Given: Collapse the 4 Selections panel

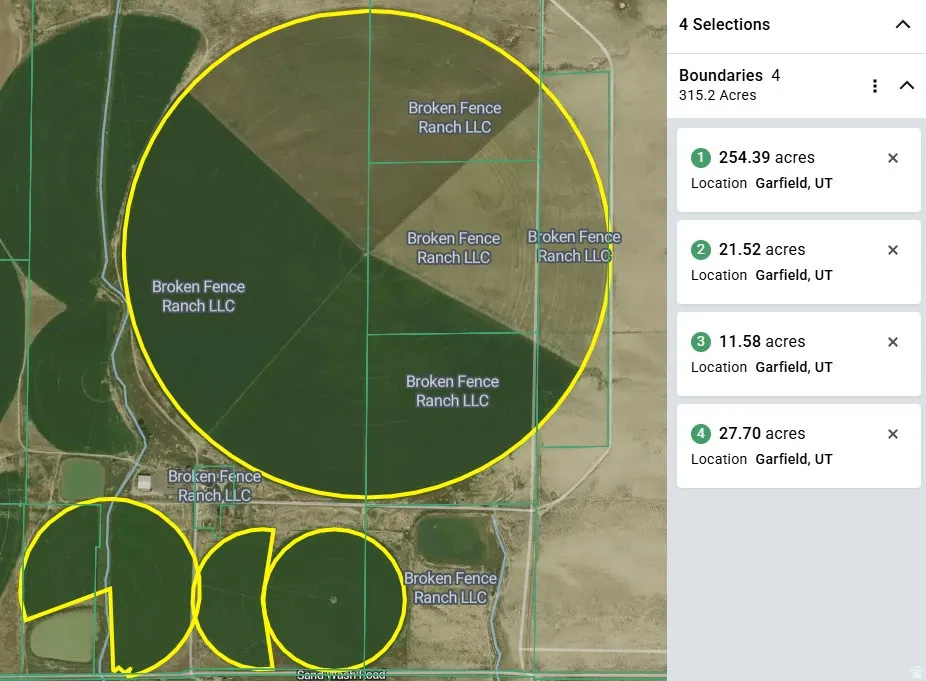Looking at the screenshot, I should point(902,25).
